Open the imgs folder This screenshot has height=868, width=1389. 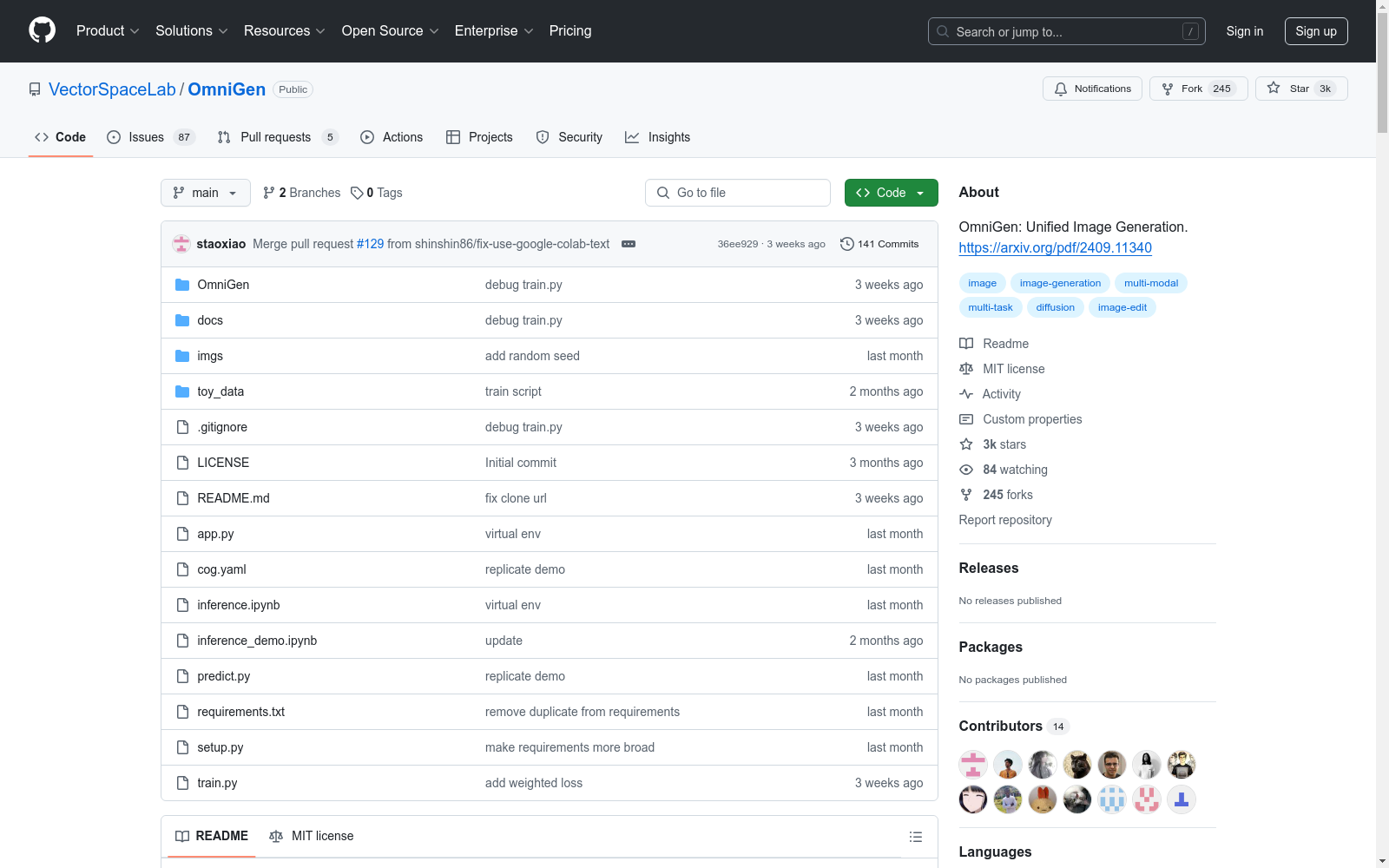[210, 356]
